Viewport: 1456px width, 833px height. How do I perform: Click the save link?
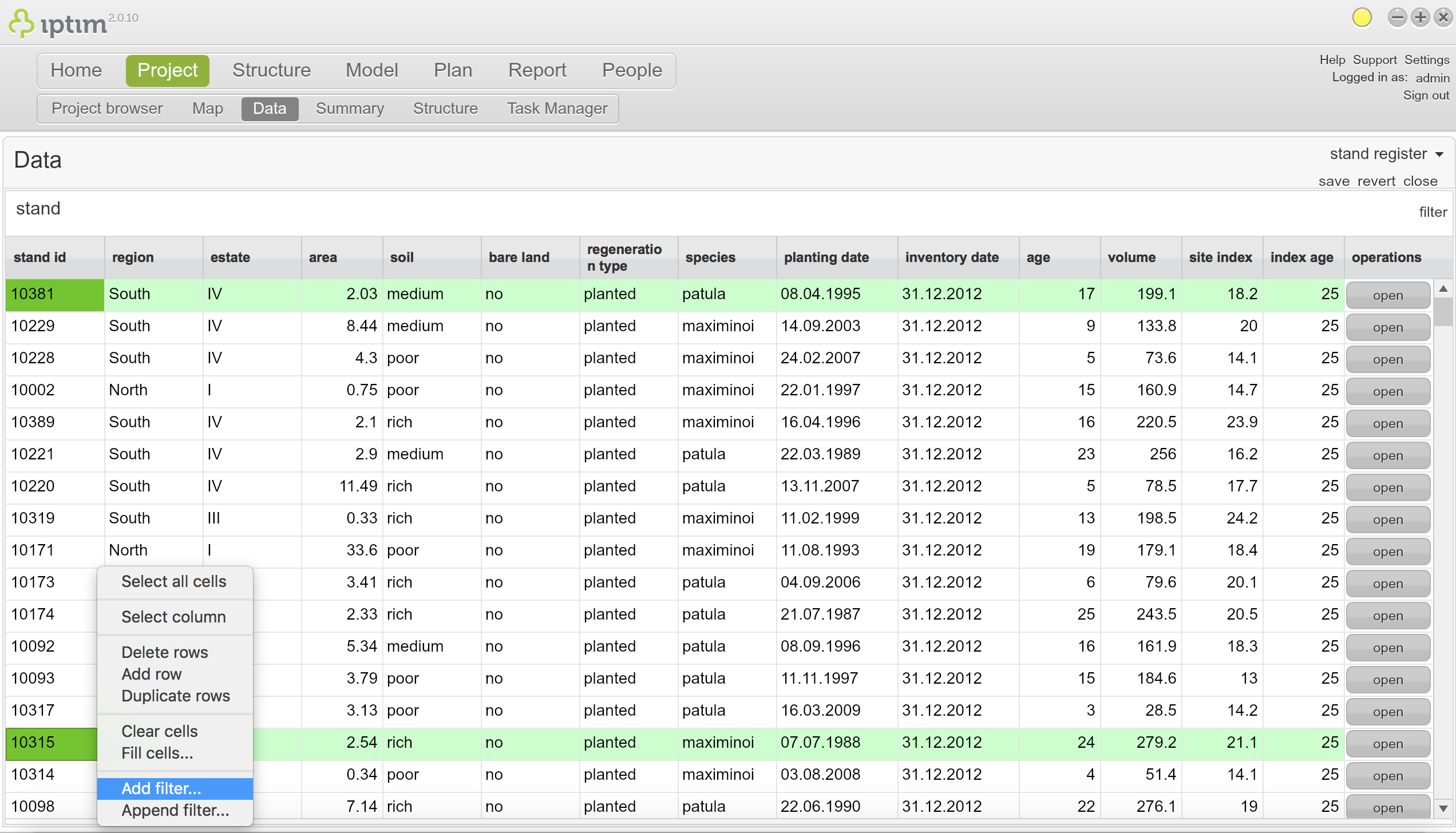pyautogui.click(x=1334, y=181)
